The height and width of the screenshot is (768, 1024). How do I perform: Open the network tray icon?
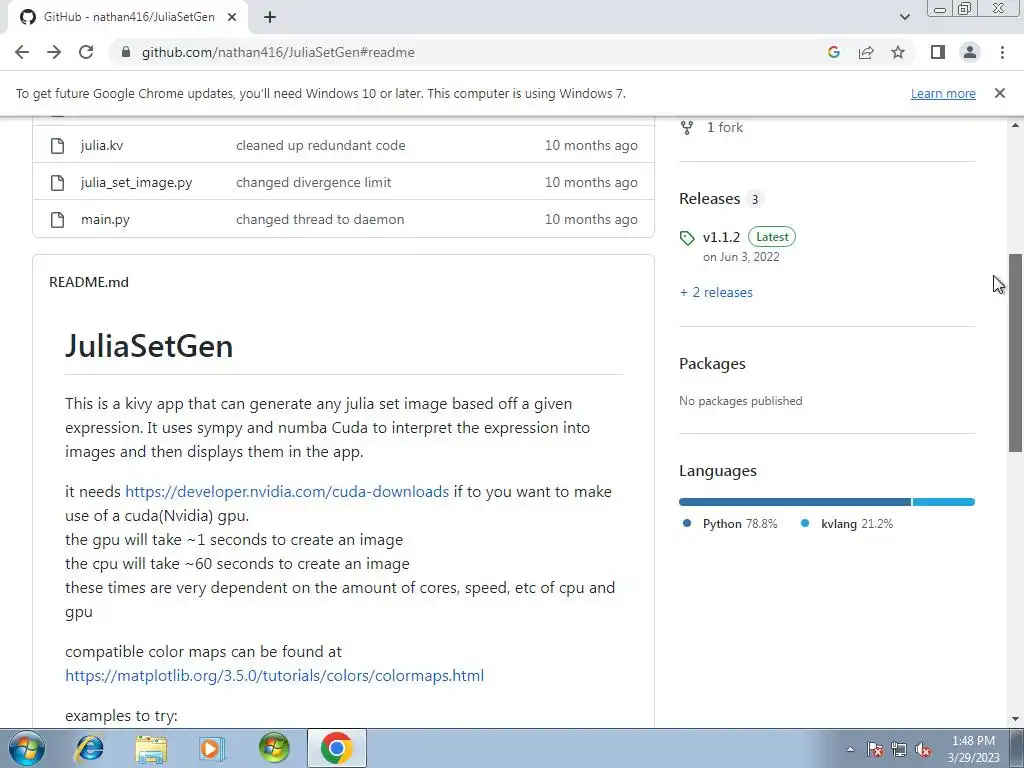(x=899, y=749)
